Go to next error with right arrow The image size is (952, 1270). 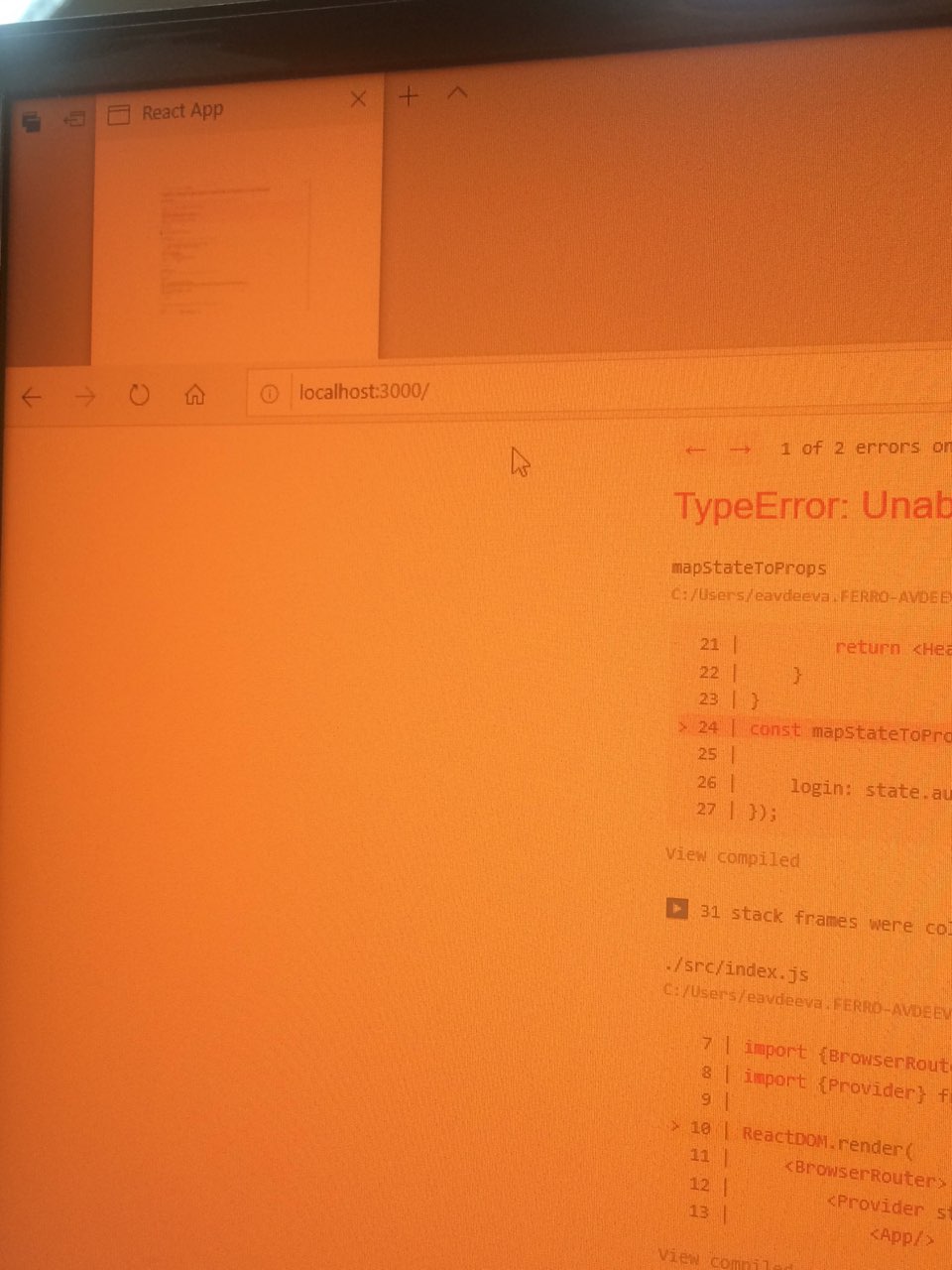(740, 449)
